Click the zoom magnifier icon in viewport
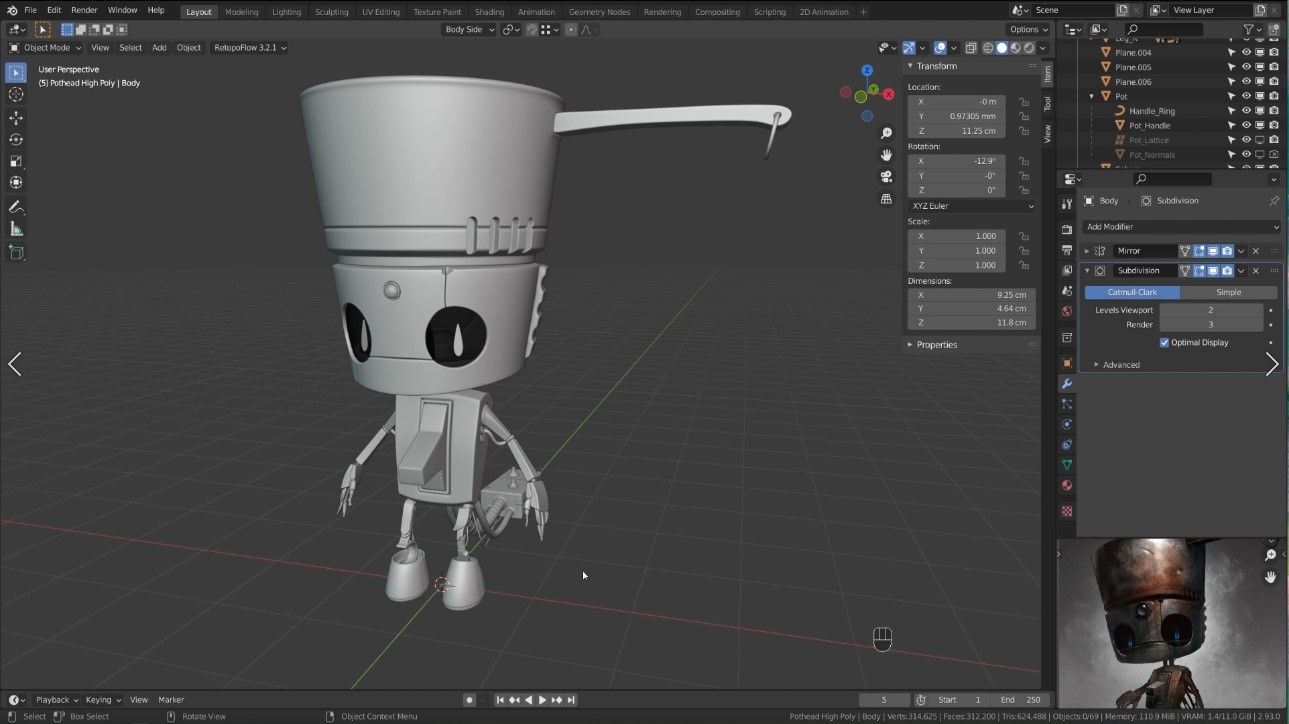This screenshot has width=1289, height=724. pyautogui.click(x=886, y=132)
